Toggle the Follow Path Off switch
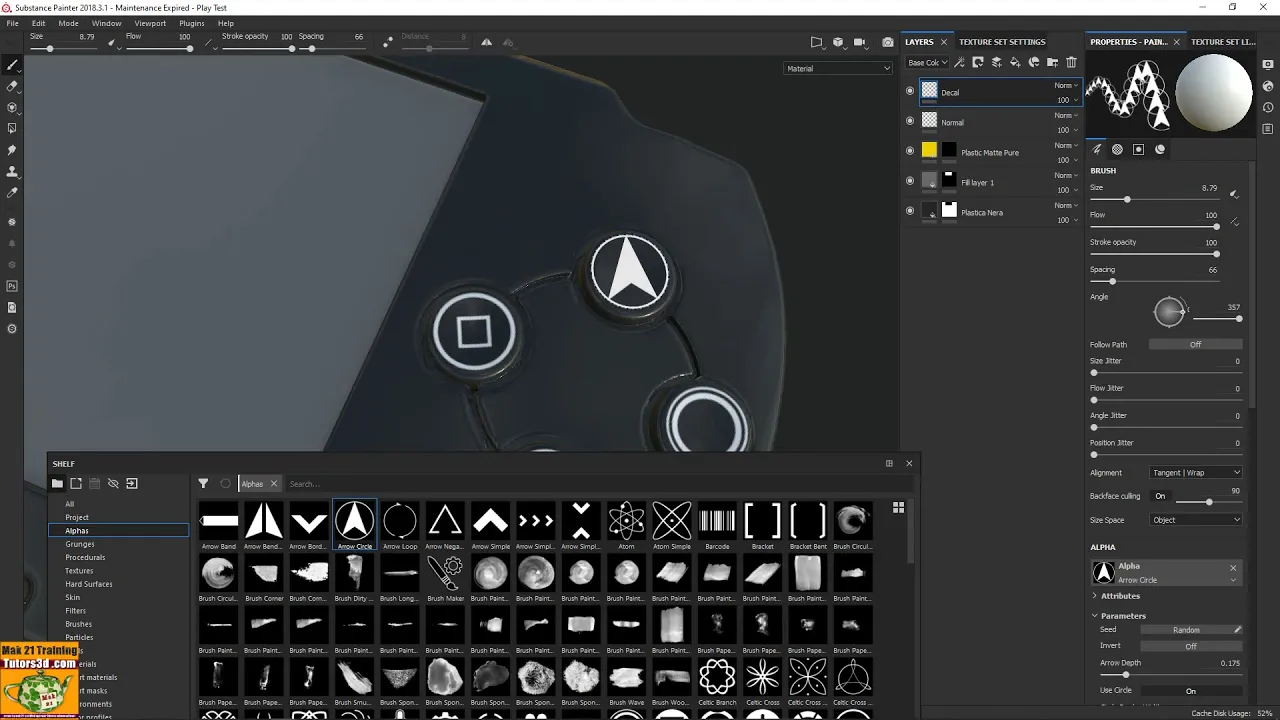The height and width of the screenshot is (720, 1280). coord(1195,344)
